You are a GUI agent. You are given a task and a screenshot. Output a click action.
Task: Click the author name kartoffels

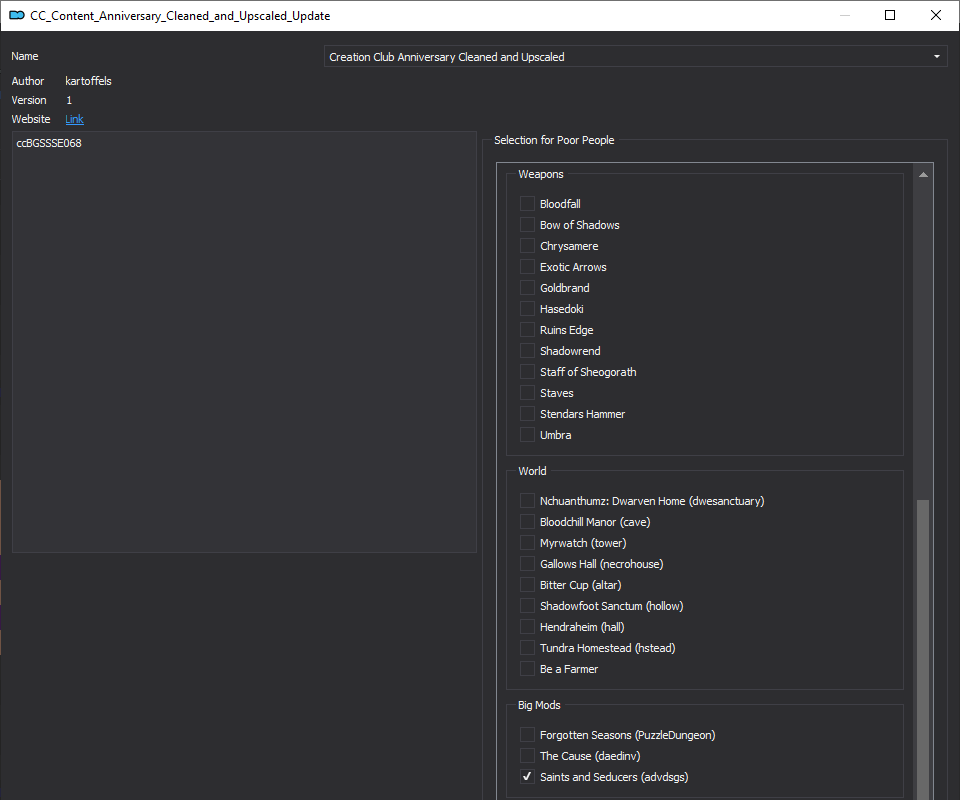tap(88, 81)
